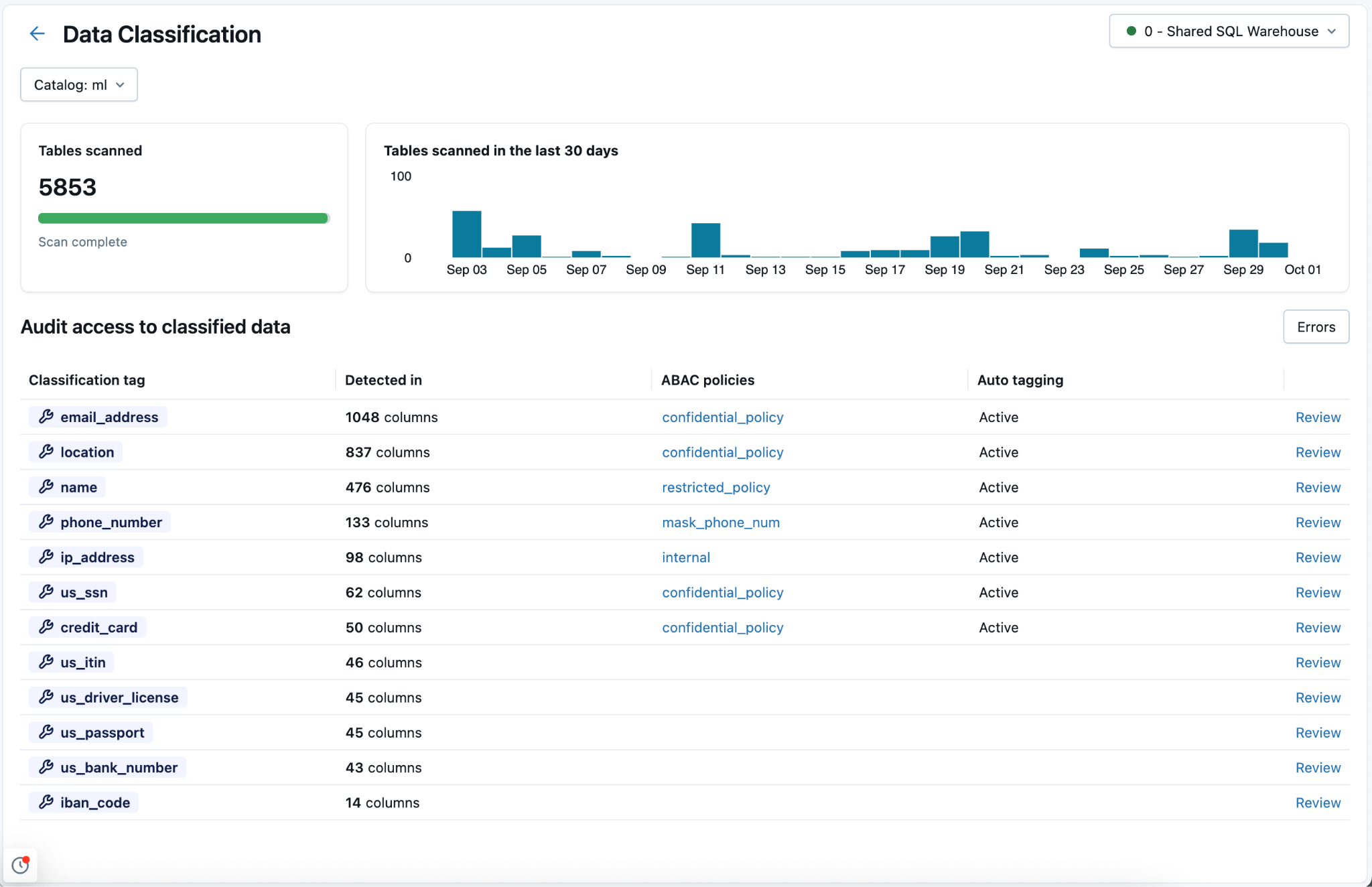Open the mask_phone_num policy

pos(720,522)
